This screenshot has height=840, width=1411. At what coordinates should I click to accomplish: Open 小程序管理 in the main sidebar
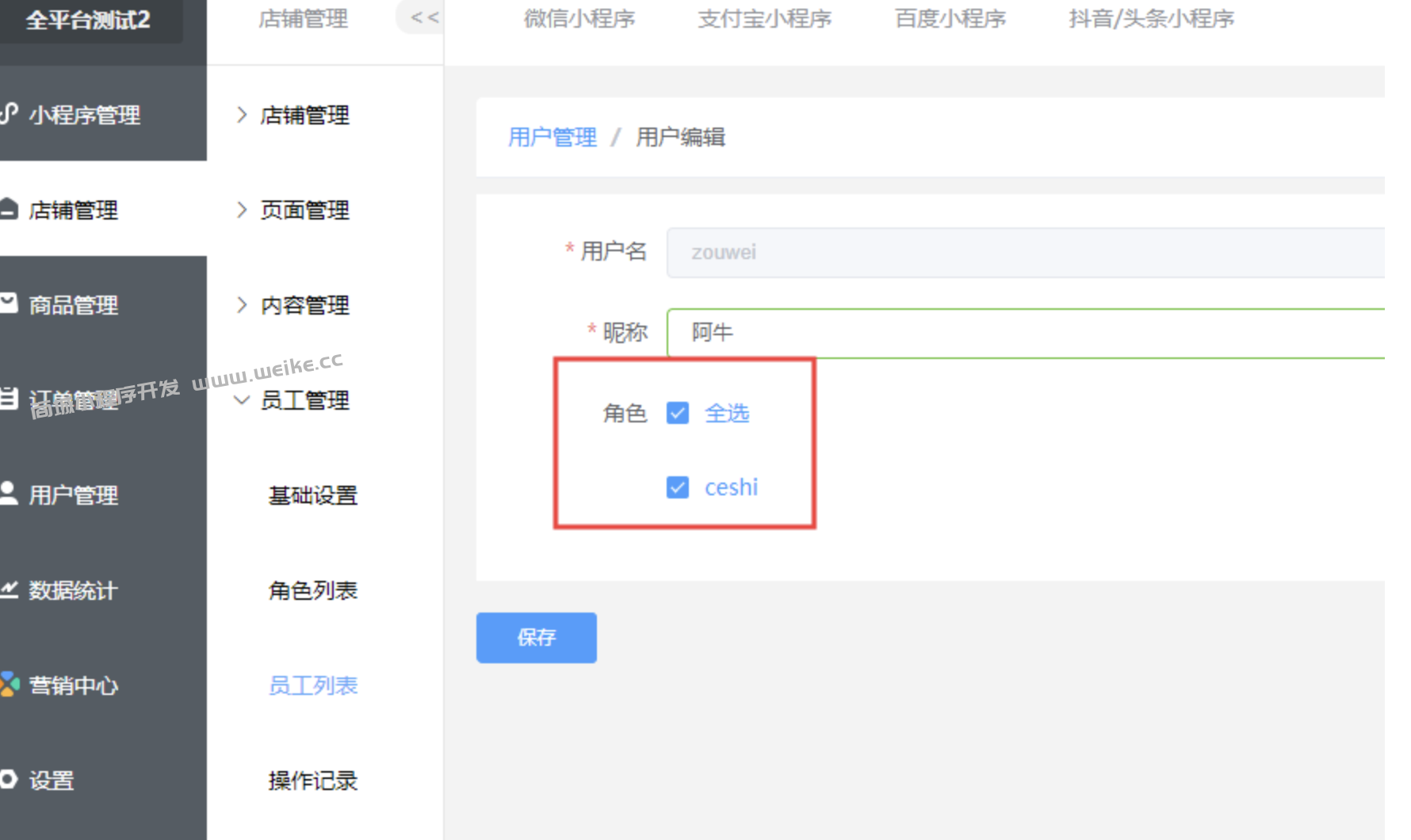coord(85,115)
